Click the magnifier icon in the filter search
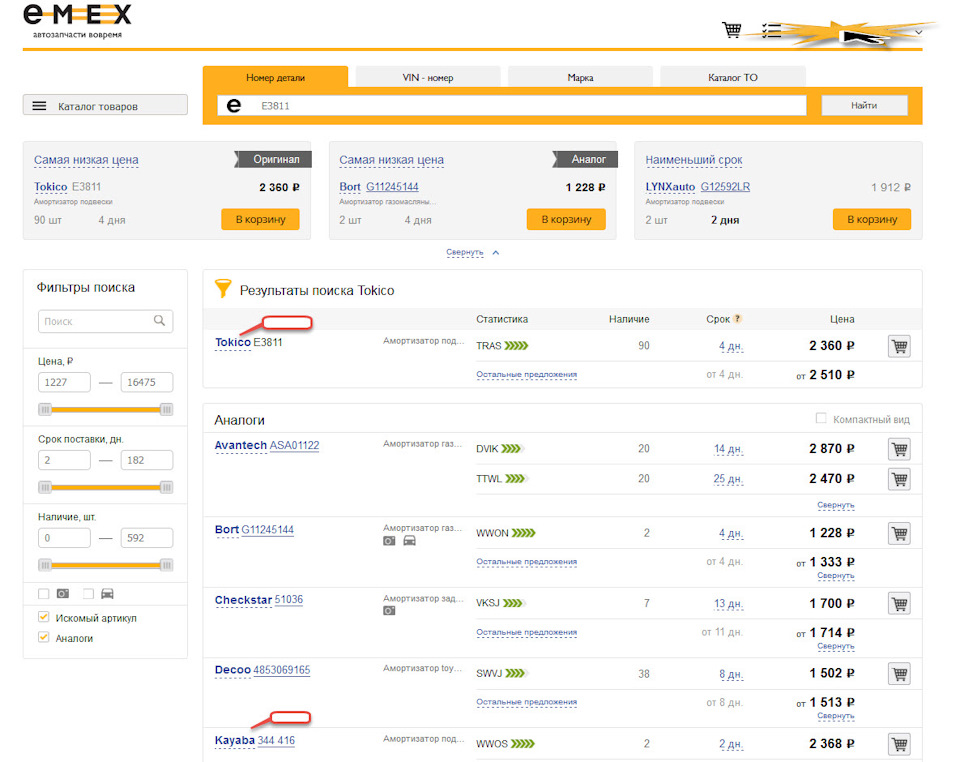960x762 pixels. click(x=159, y=321)
